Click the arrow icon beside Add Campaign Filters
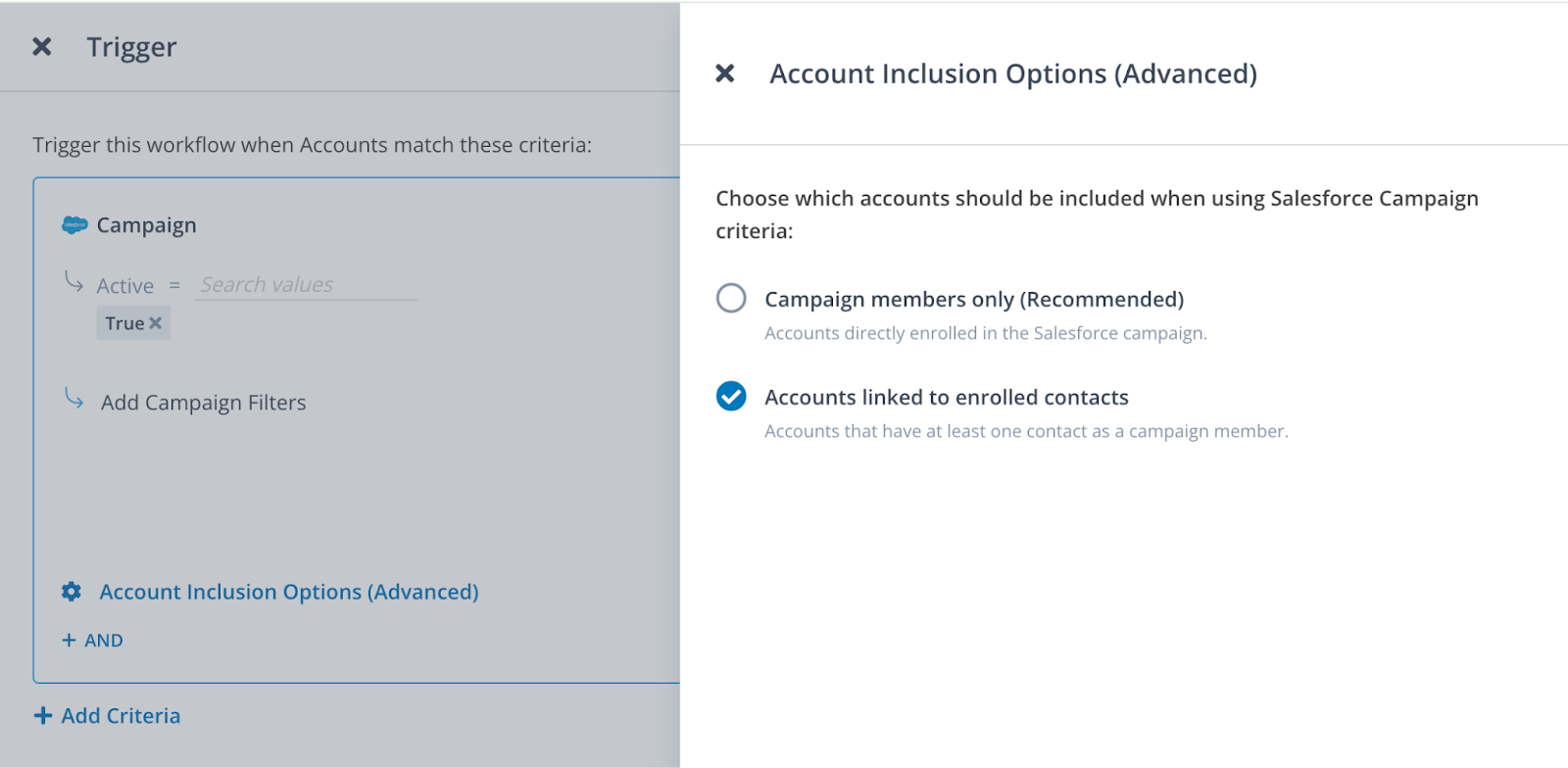The width and height of the screenshot is (1568, 768). tap(73, 398)
